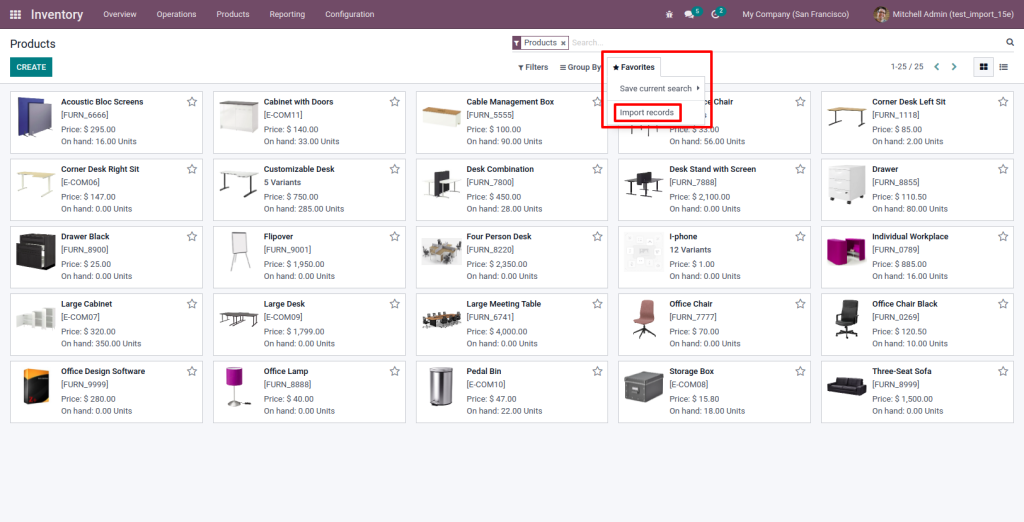
Task: Open the debug bug icon
Action: (669, 14)
